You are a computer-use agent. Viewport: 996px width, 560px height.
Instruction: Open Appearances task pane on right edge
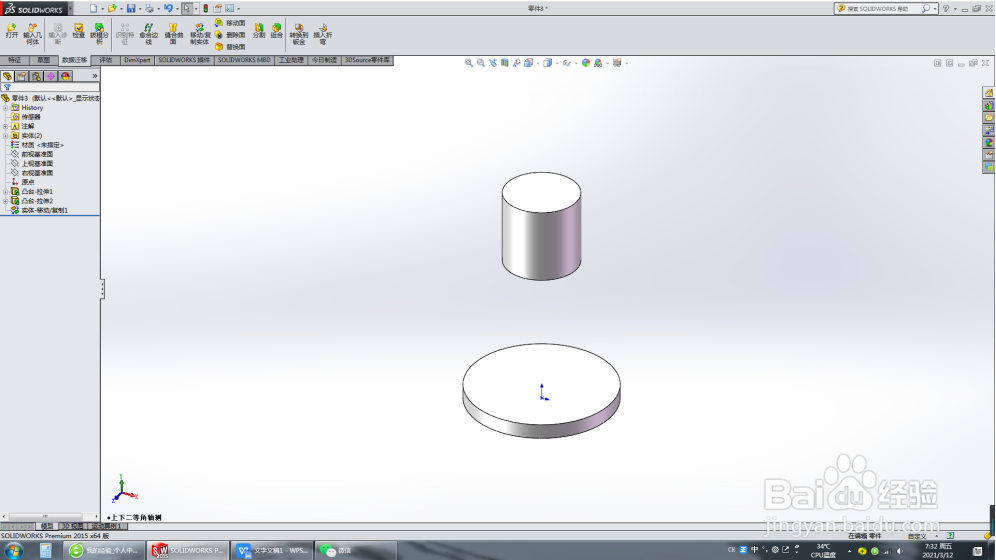click(989, 143)
